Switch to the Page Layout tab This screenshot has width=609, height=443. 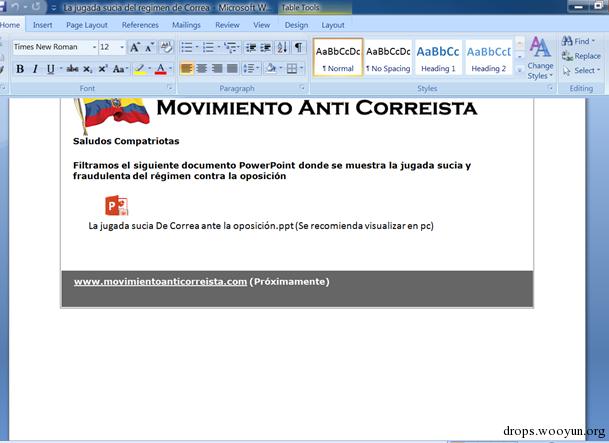point(87,25)
